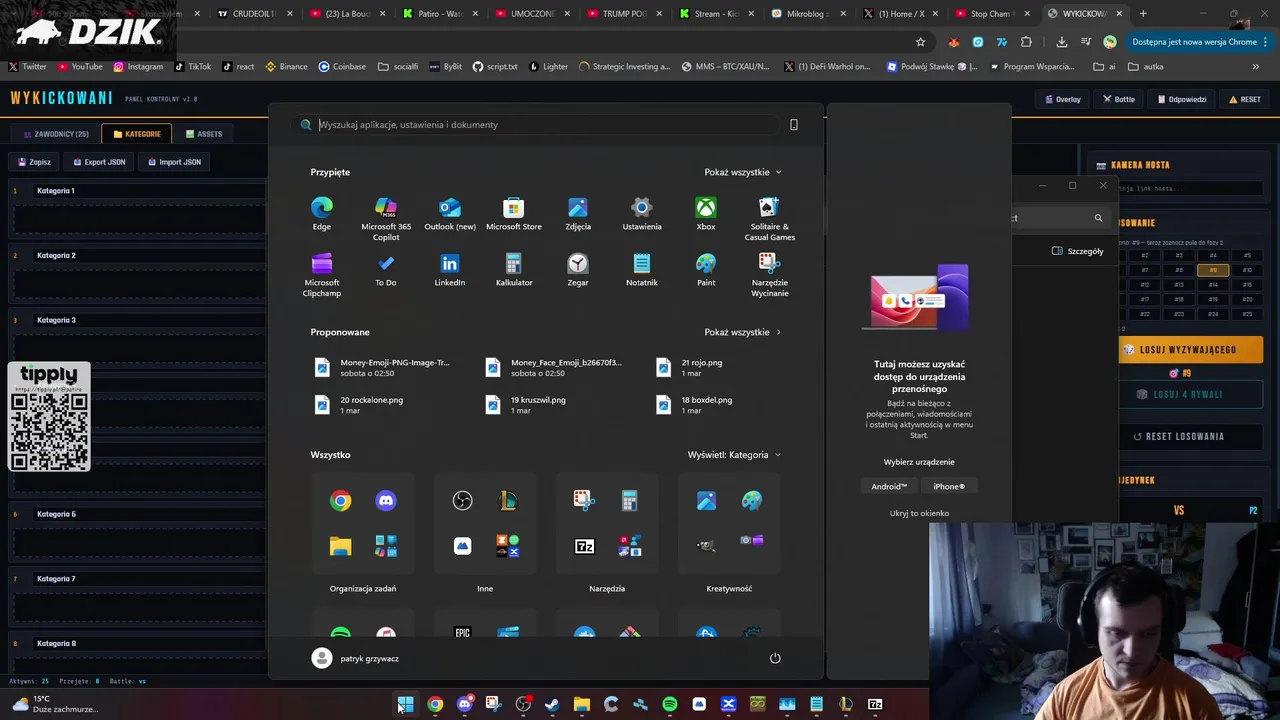This screenshot has width=1280, height=720.
Task: Open Microsoft Store from pinned apps
Action: [x=514, y=213]
